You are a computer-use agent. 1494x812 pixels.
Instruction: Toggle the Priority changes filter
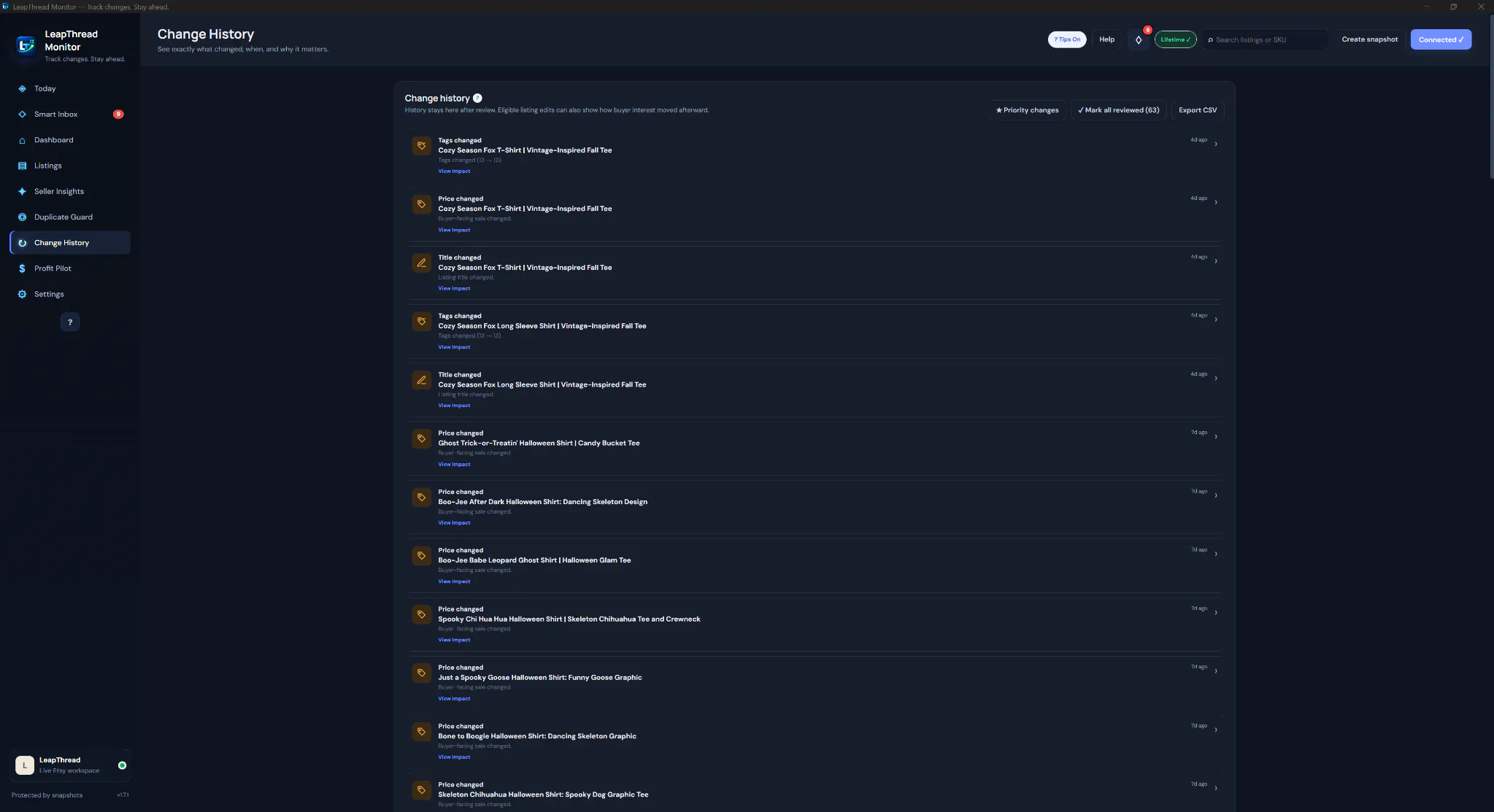(1027, 110)
